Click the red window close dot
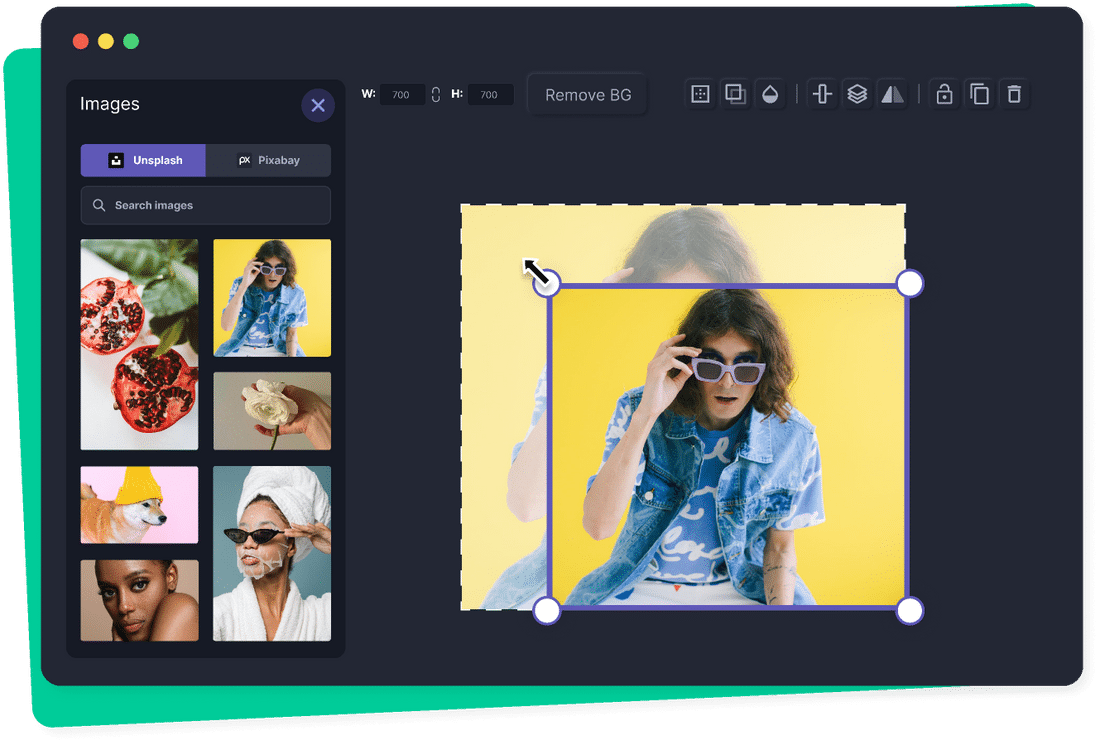Viewport: 1100px width, 745px height. pos(81,41)
